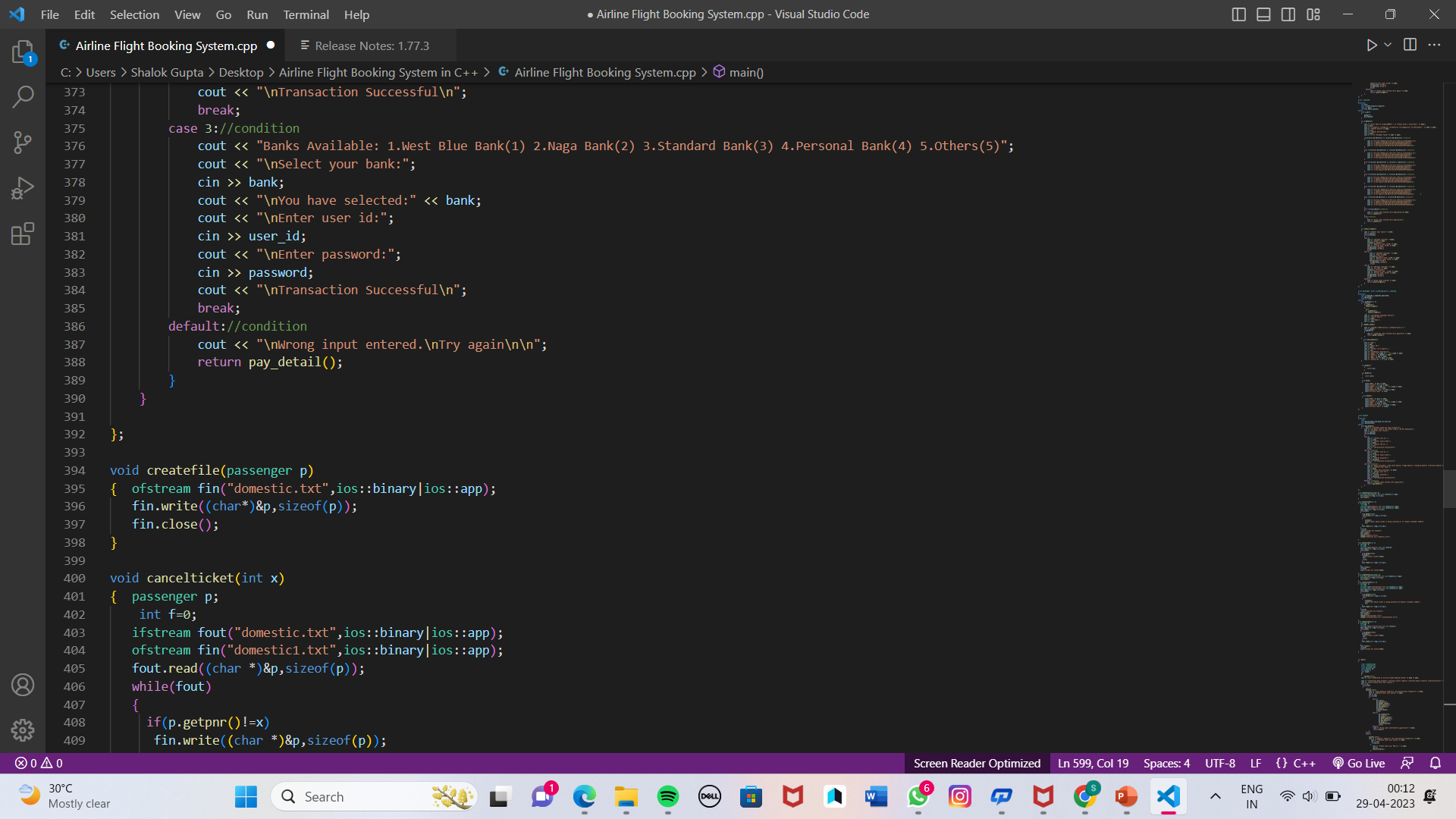Toggle the Primary Side Bar layout button
Viewport: 1456px width, 819px height.
click(1238, 14)
